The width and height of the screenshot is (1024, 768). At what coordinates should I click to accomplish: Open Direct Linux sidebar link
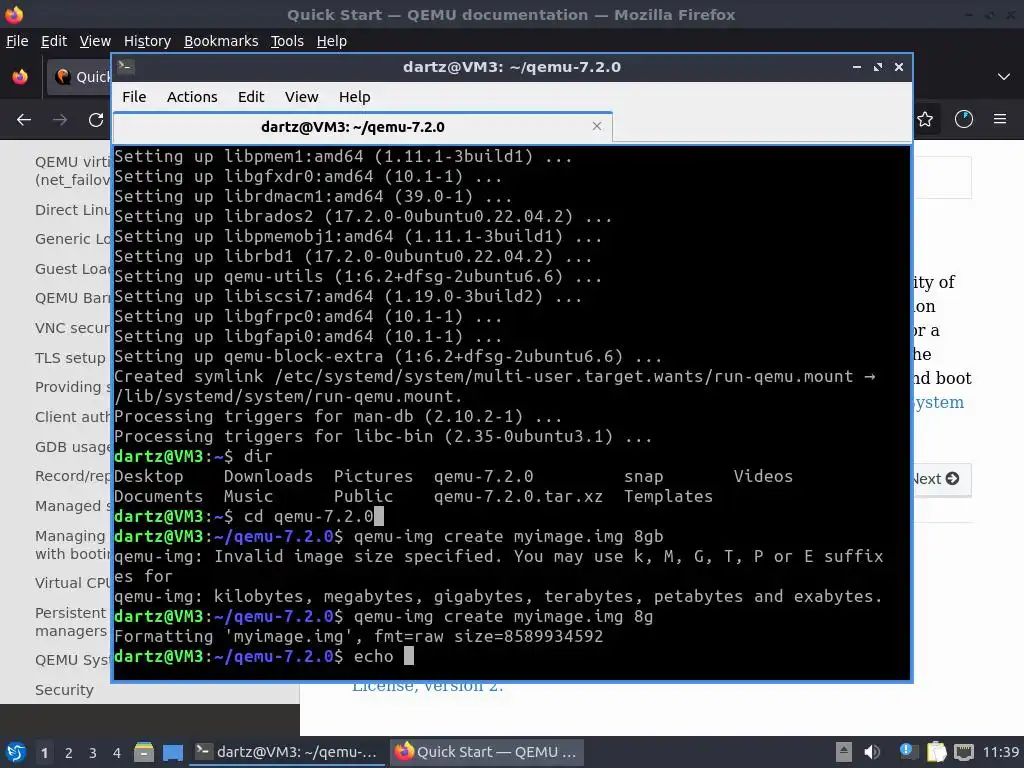pyautogui.click(x=72, y=210)
